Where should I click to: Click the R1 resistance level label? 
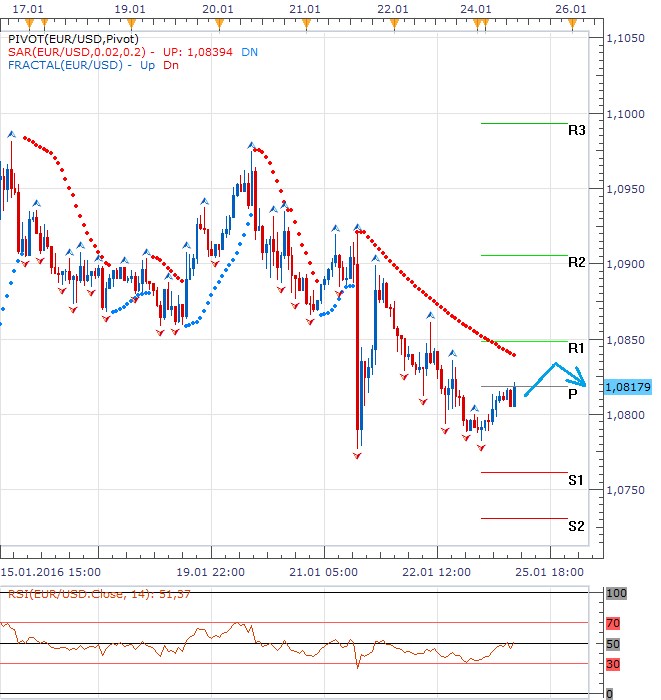pyautogui.click(x=576, y=348)
